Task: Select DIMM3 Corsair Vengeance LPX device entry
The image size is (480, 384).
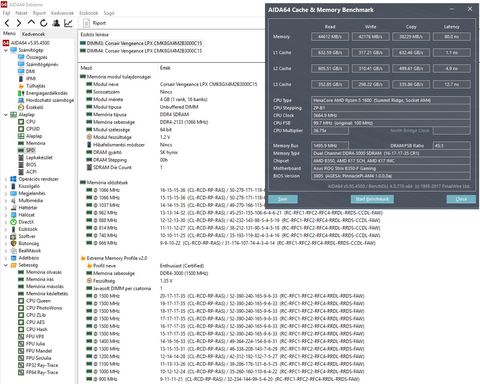Action: 141,43
